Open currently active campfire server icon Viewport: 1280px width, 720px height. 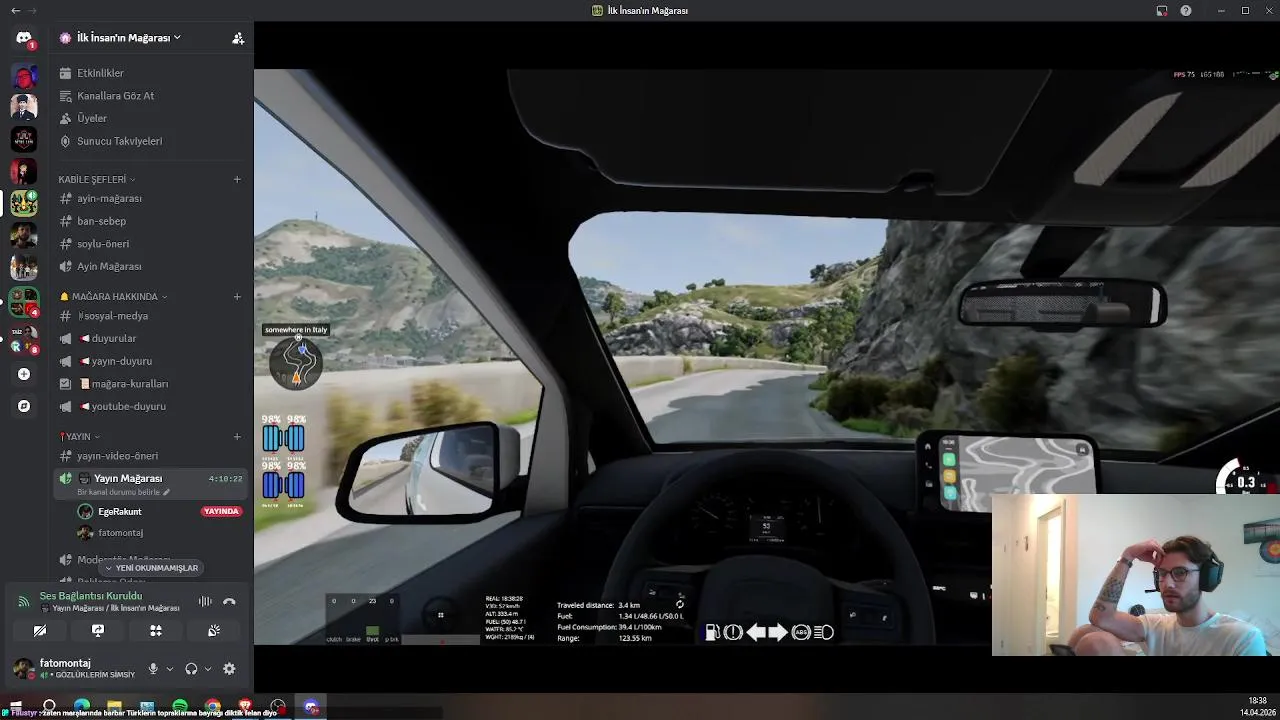[24, 202]
